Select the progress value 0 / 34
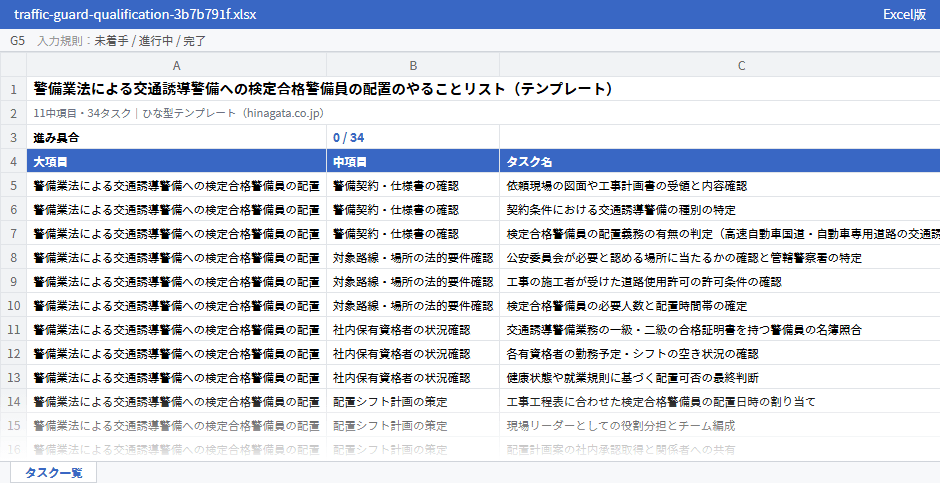Image resolution: width=940 pixels, height=483 pixels. (x=413, y=137)
